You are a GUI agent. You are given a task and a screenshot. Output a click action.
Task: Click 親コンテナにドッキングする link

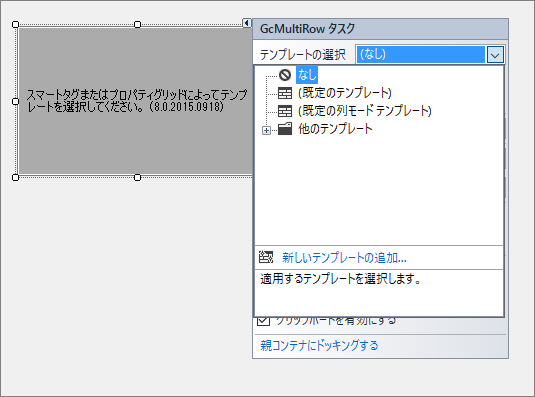pos(319,345)
